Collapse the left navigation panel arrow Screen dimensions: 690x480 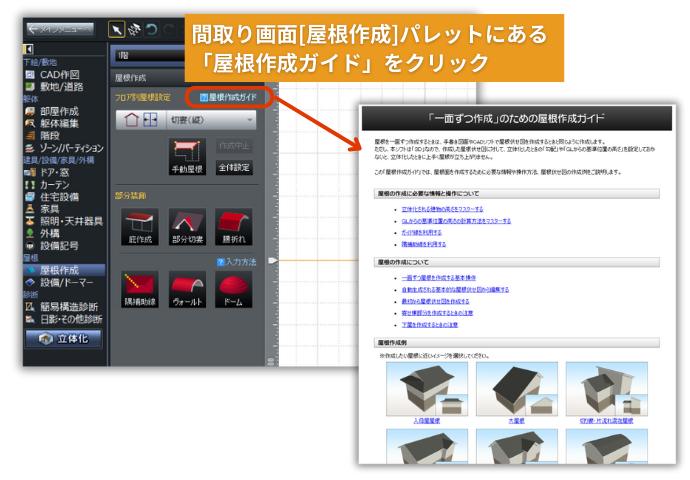(28, 48)
